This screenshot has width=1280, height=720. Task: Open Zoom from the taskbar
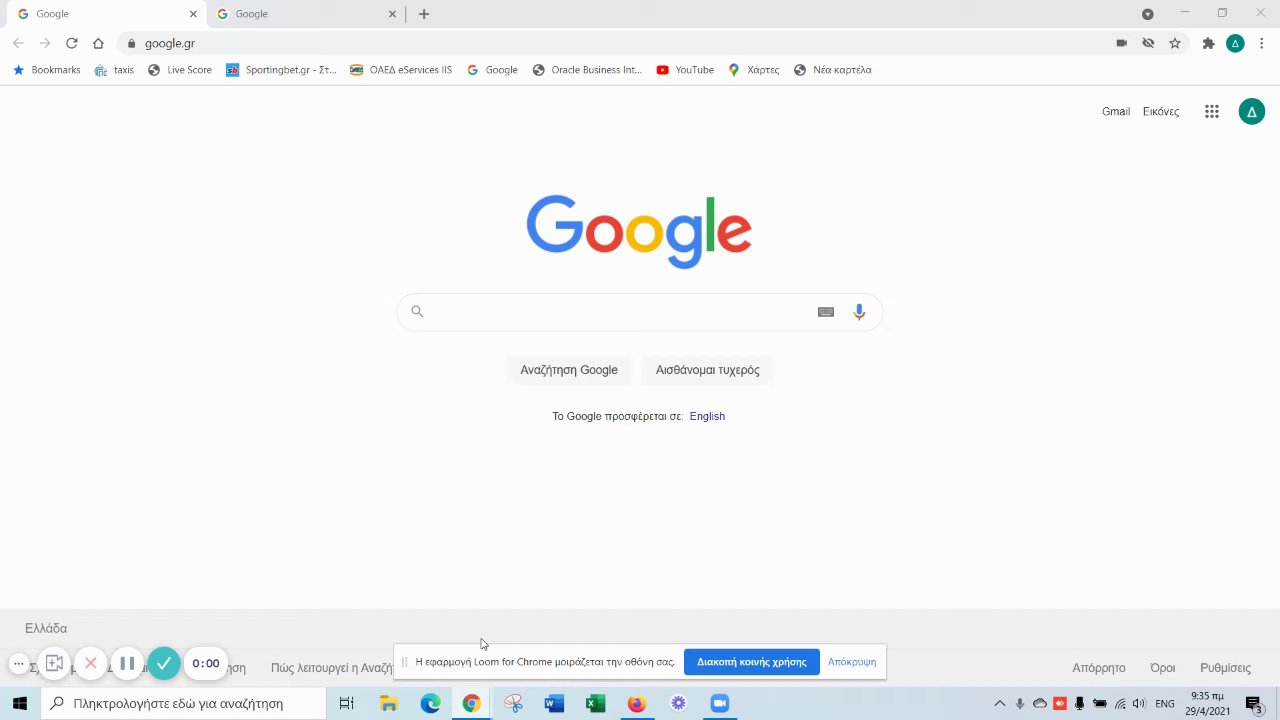tap(719, 704)
